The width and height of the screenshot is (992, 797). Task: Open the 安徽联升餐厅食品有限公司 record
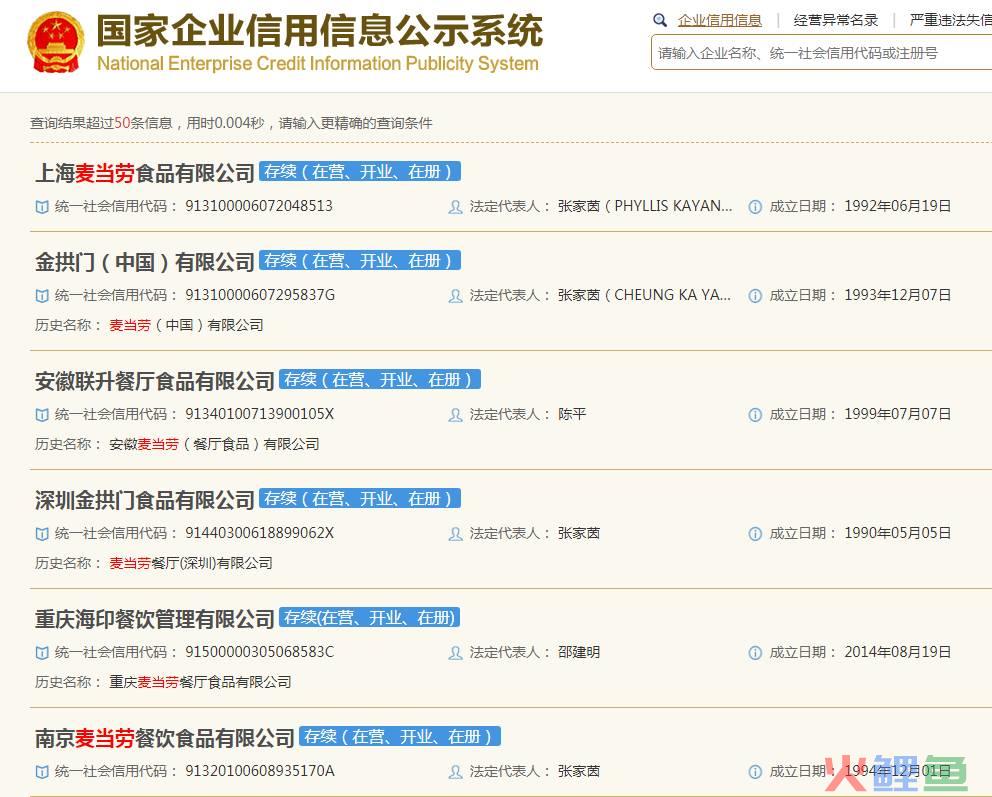click(x=154, y=381)
